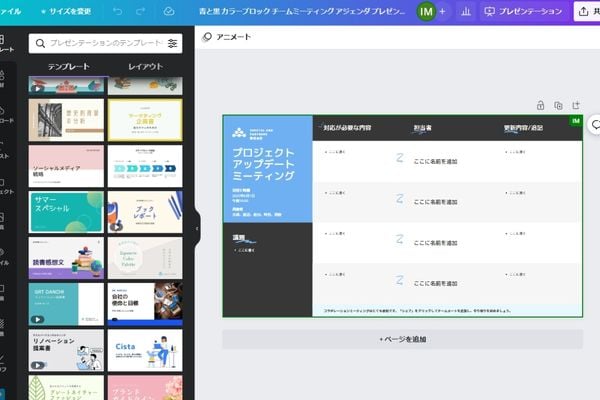600x400 pixels.
Task: Click the アニメート button
Action: 227,37
